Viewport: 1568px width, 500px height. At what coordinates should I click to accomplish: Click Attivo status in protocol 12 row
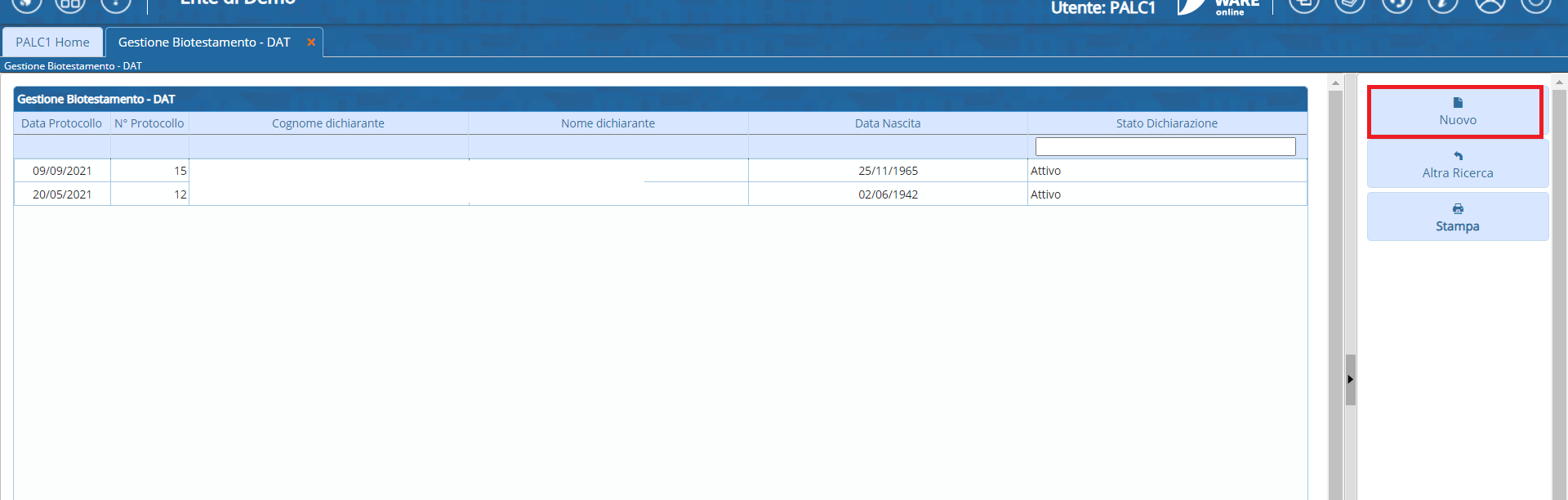pyautogui.click(x=1167, y=194)
